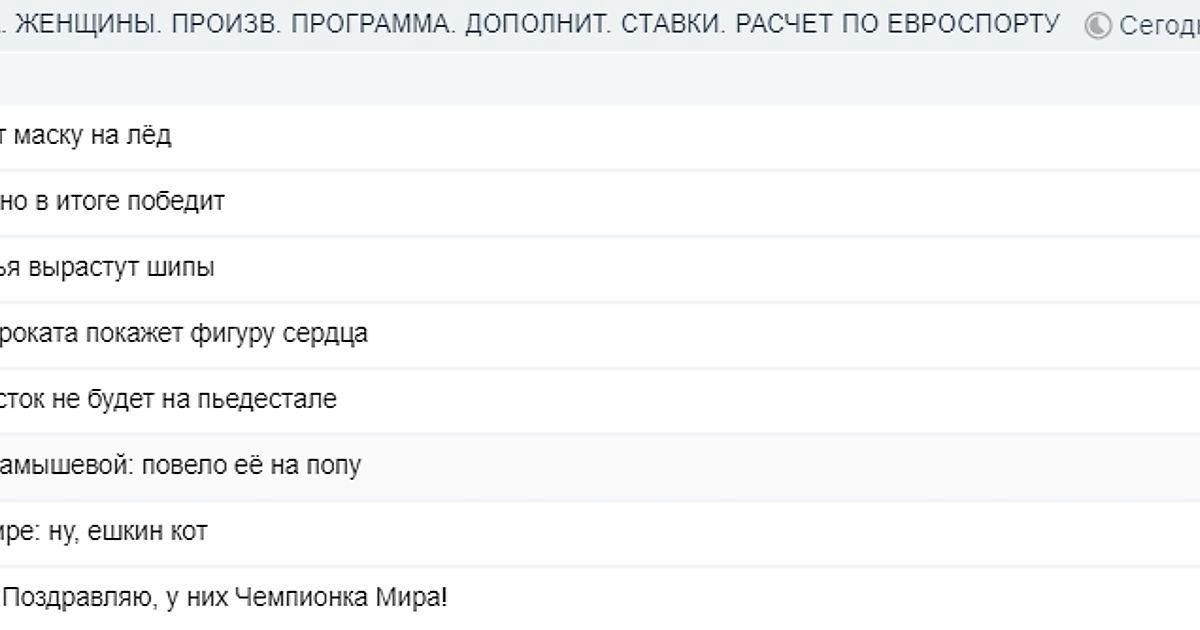Click the Сегодня time label

(x=1159, y=26)
